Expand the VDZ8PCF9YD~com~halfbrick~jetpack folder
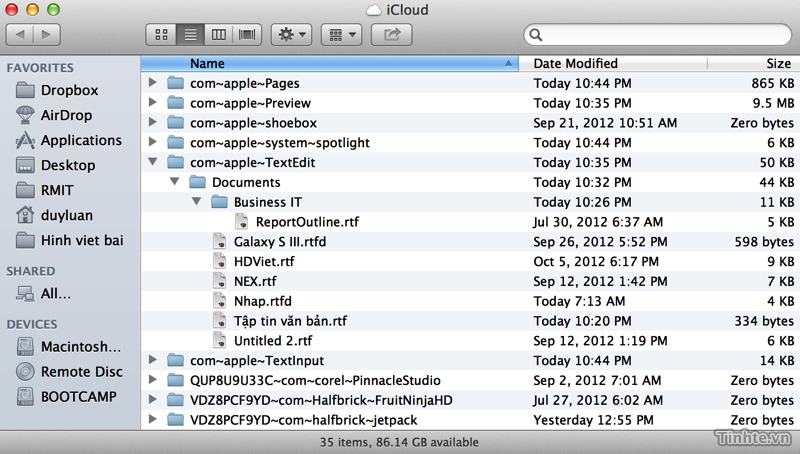 tap(152, 419)
